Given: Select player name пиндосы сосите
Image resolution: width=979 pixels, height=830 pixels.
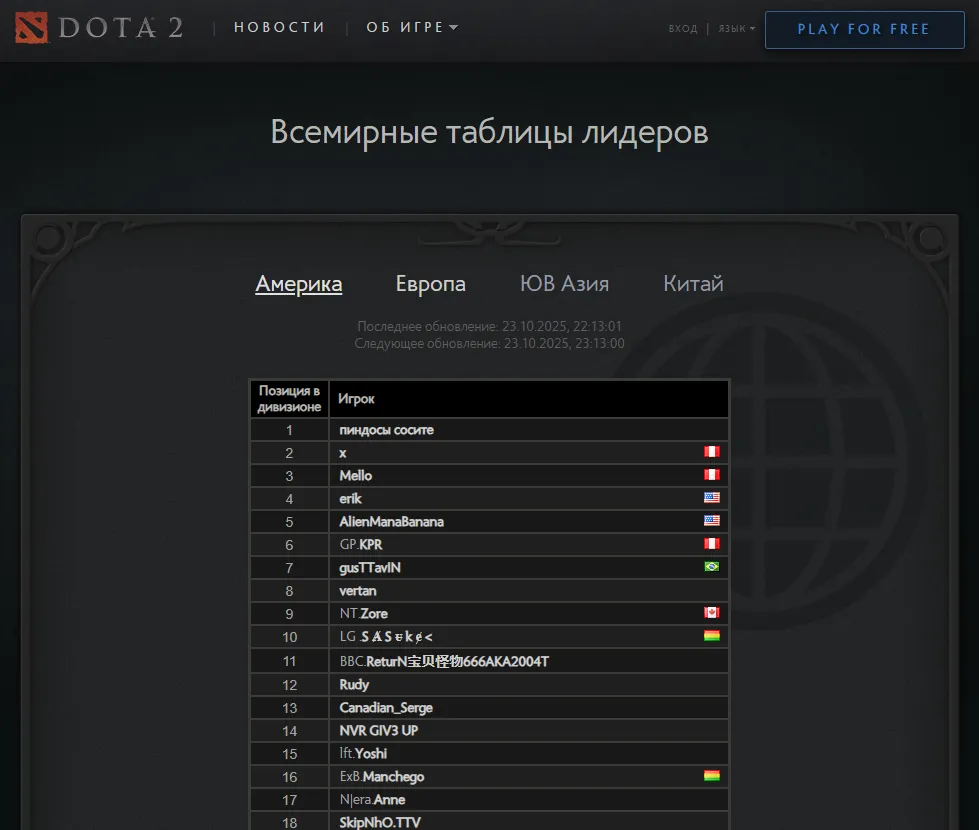Looking at the screenshot, I should (x=386, y=430).
